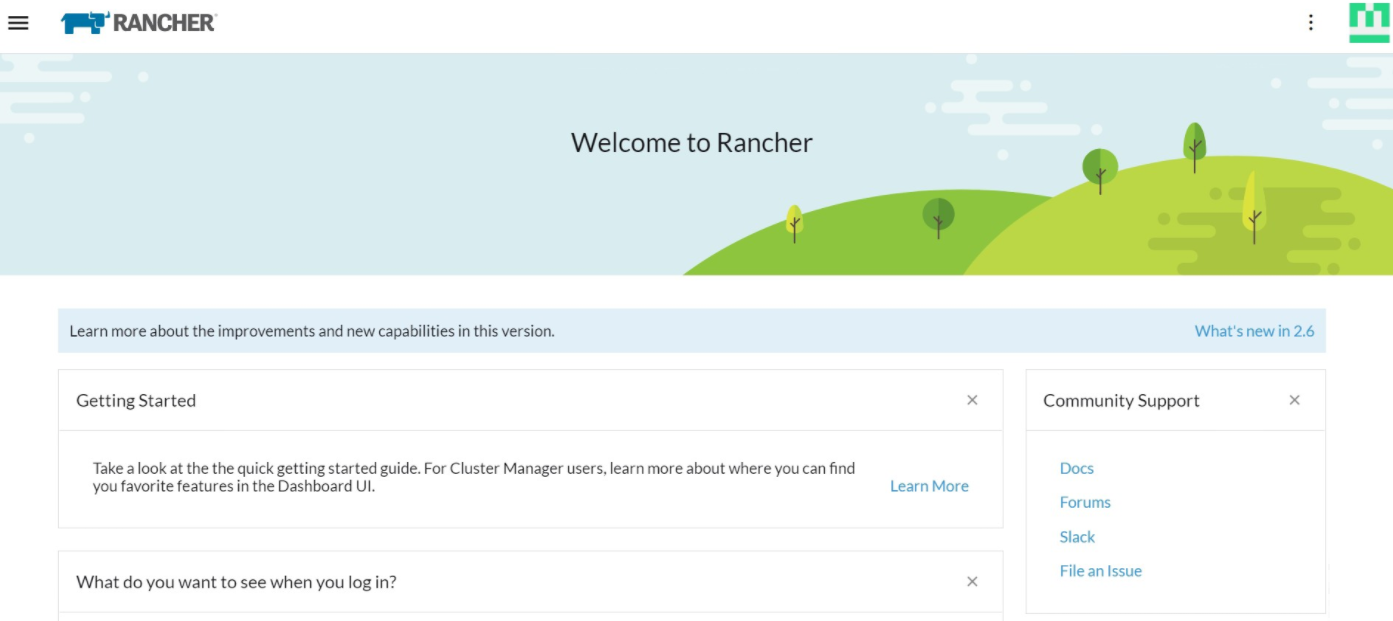
Task: Open the What's new in 2.6 page
Action: tap(1253, 330)
